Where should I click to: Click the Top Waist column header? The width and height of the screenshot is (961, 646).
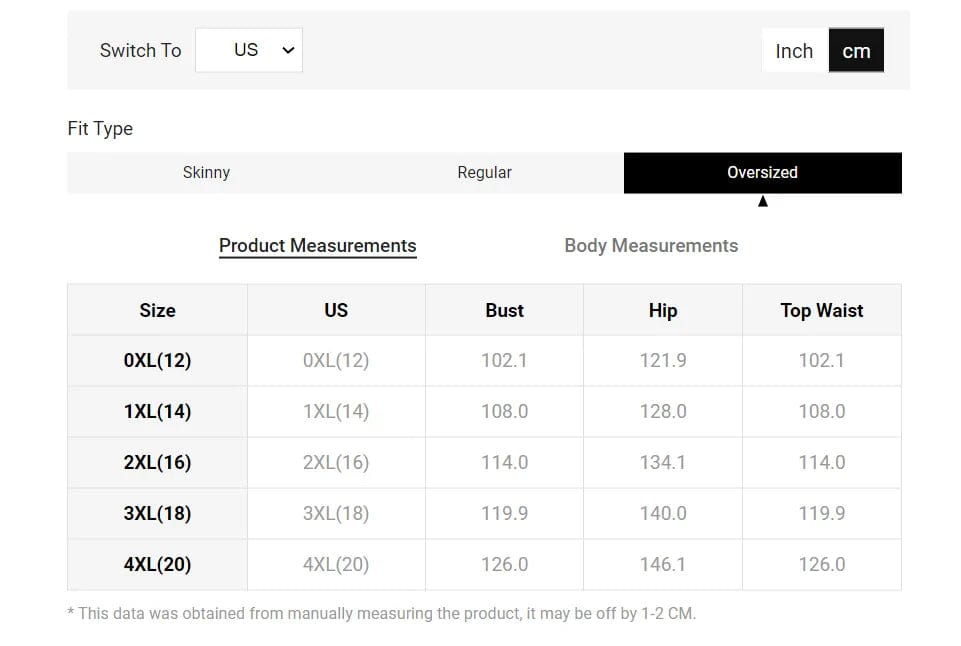pos(821,310)
